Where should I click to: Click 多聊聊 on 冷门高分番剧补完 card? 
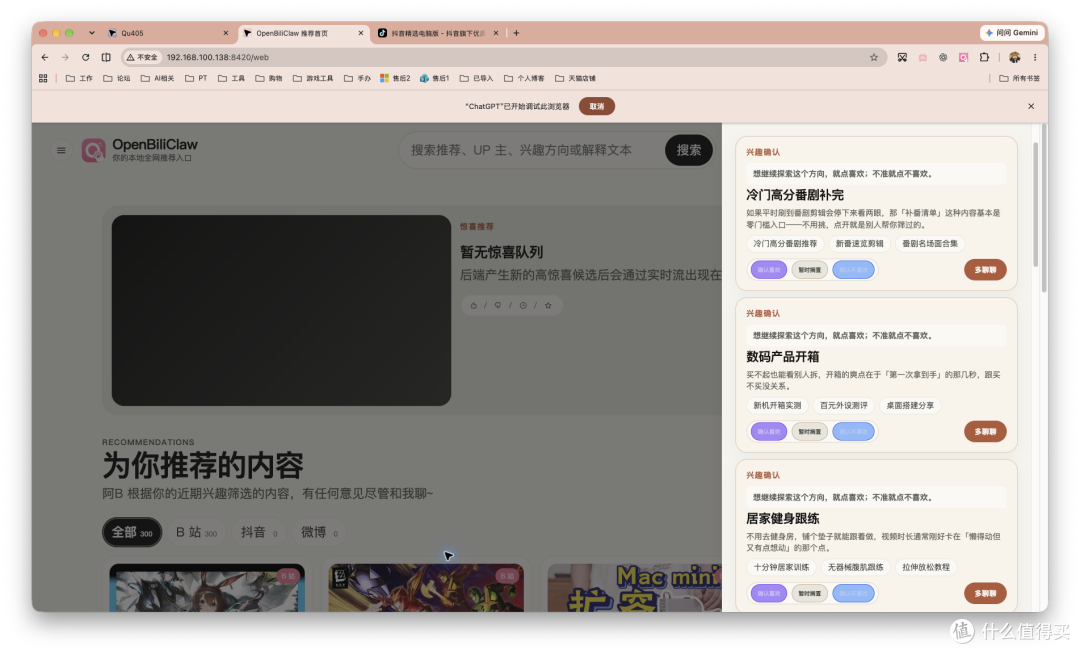click(985, 270)
